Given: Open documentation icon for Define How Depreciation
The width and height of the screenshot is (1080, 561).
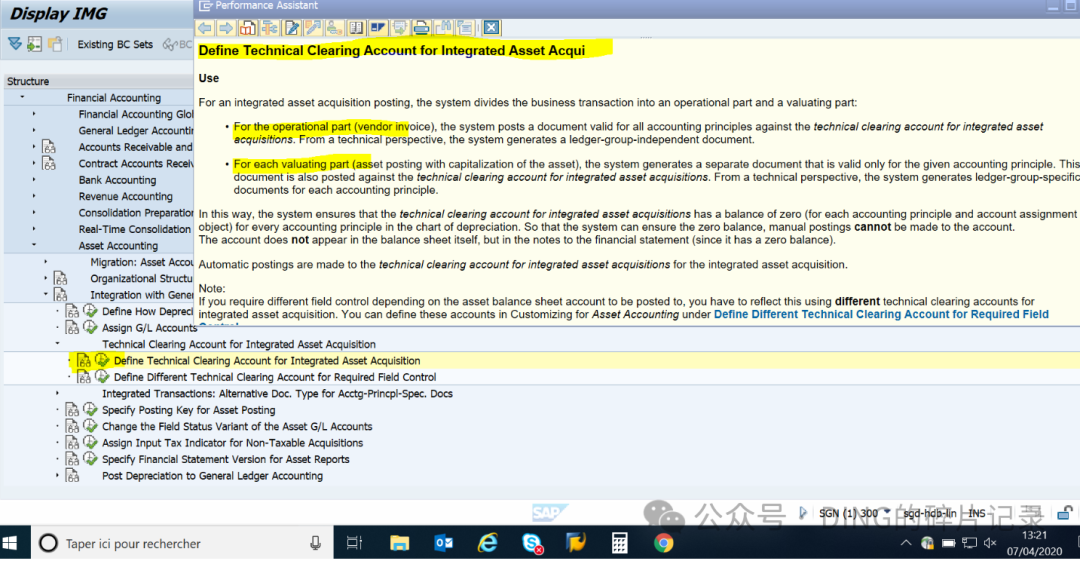Looking at the screenshot, I should (x=72, y=312).
